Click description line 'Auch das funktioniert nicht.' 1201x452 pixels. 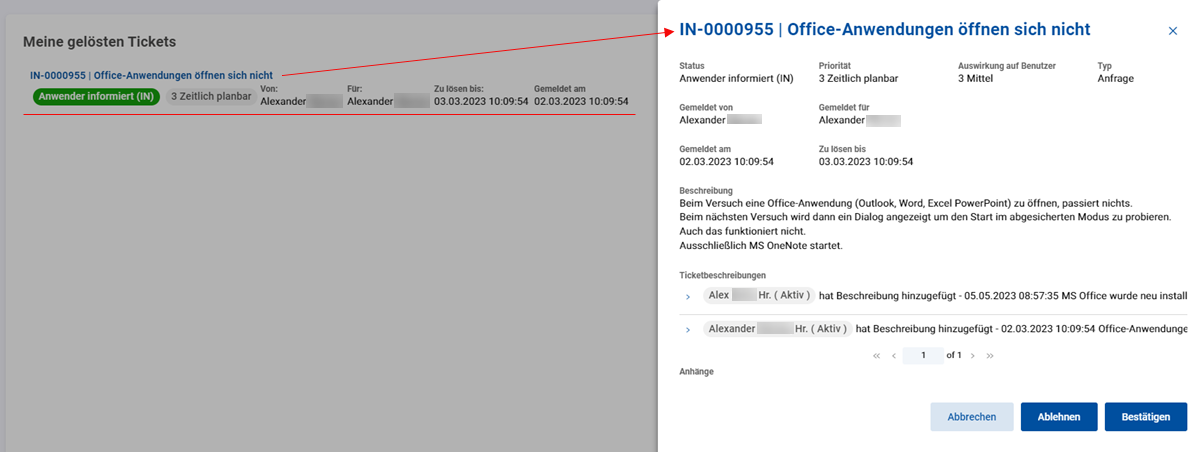click(x=741, y=232)
